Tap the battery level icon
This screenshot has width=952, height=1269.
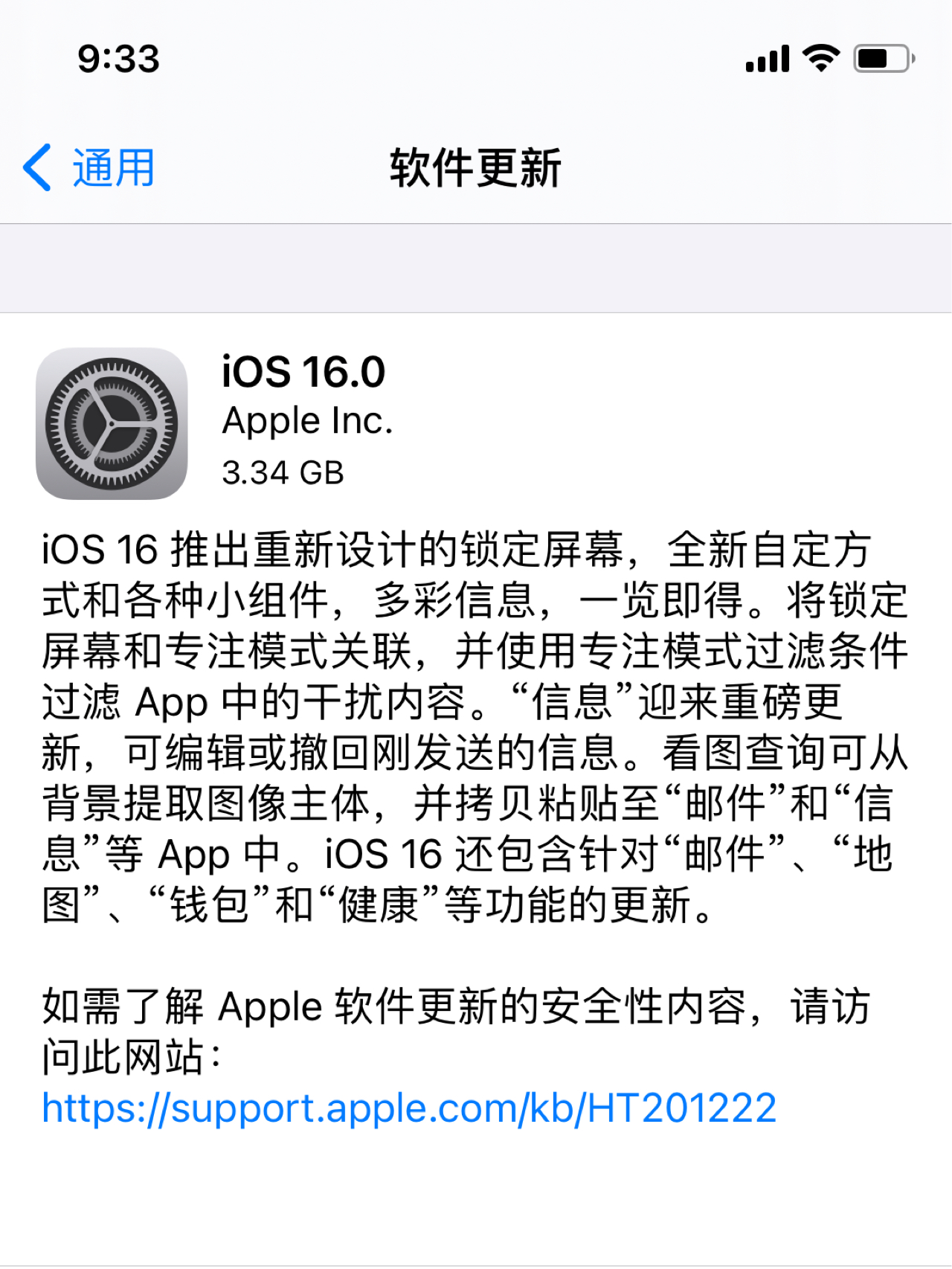[x=884, y=58]
